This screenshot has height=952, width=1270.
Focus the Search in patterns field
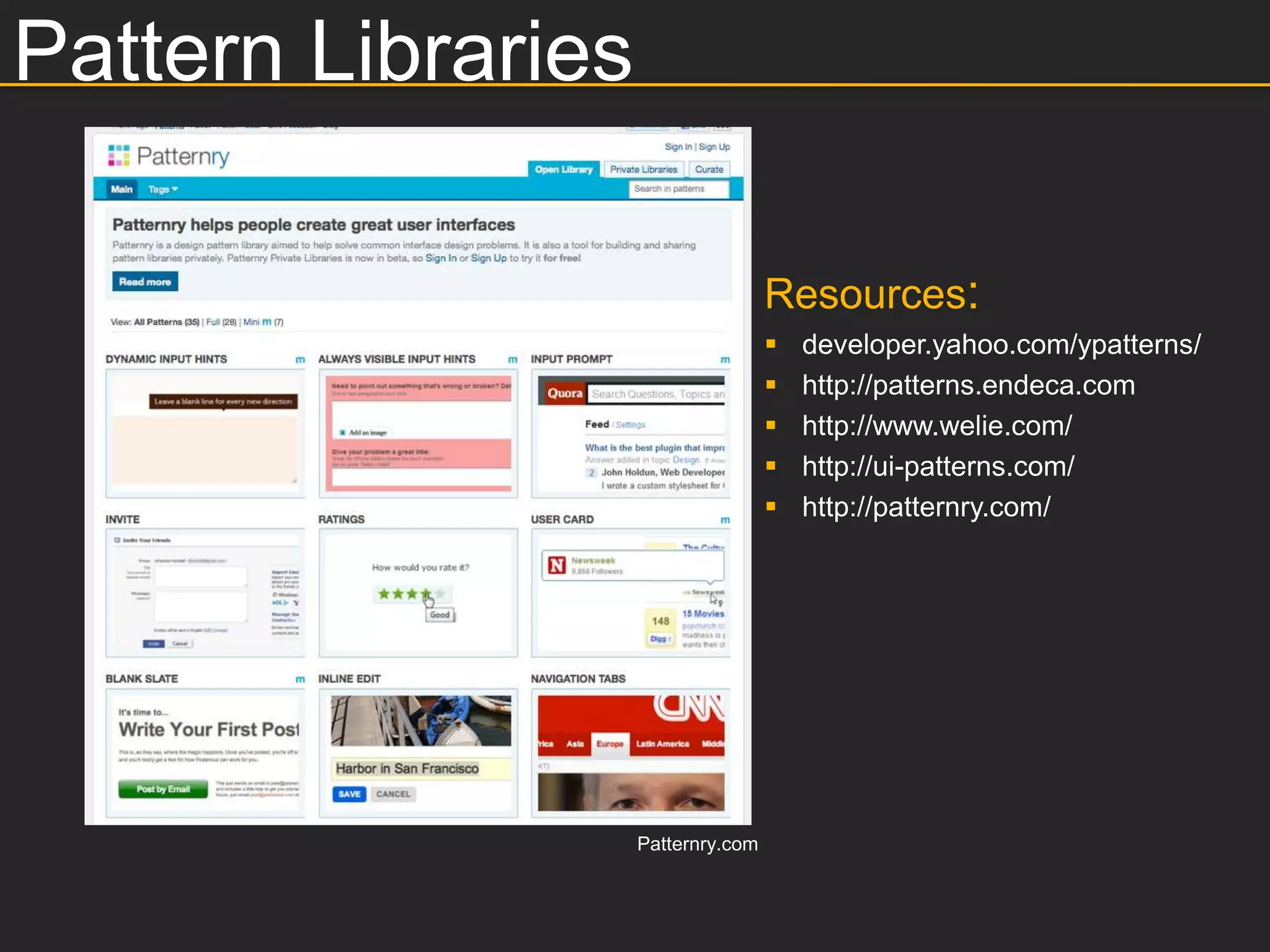[679, 188]
